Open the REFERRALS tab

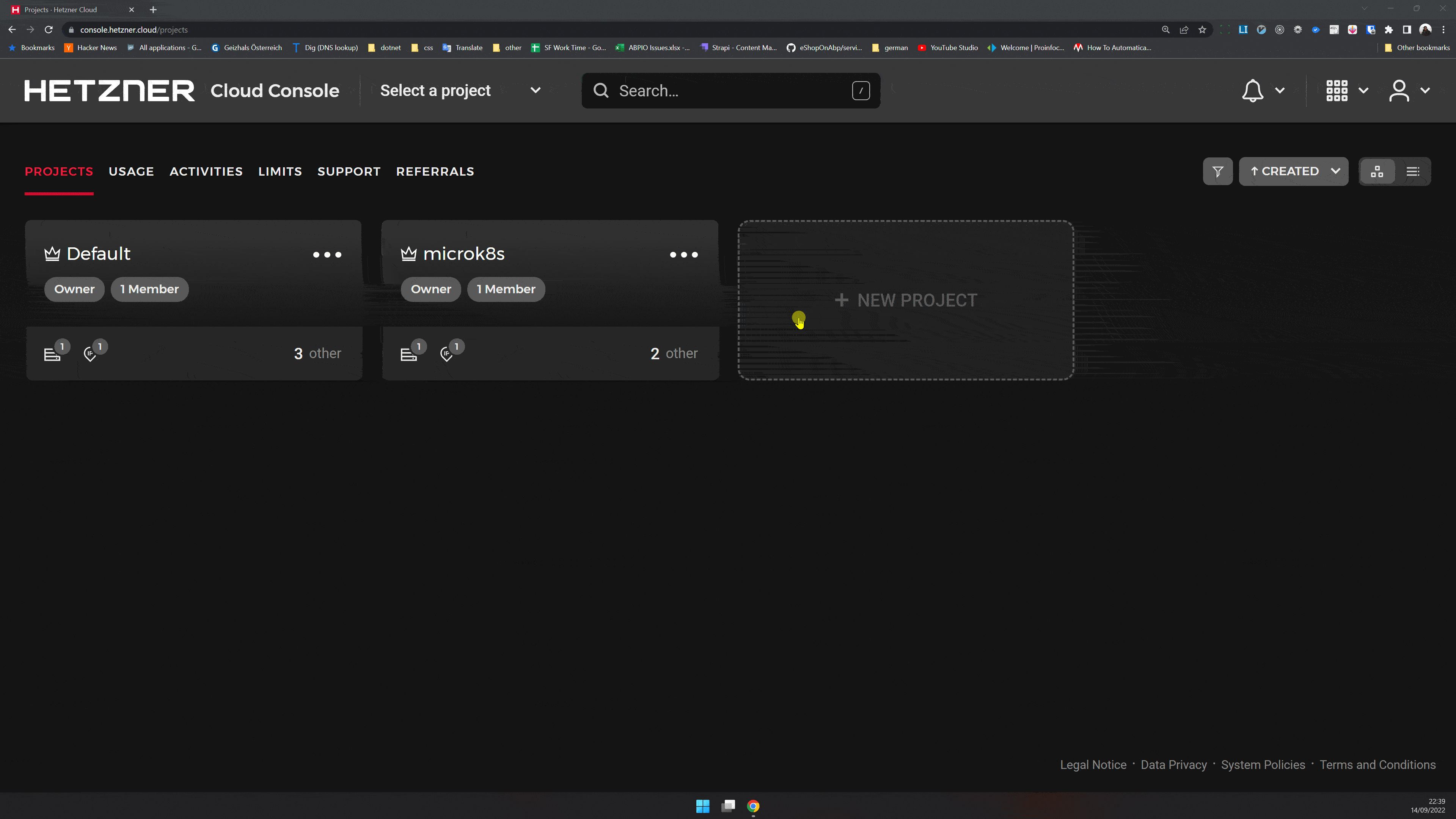coord(435,171)
